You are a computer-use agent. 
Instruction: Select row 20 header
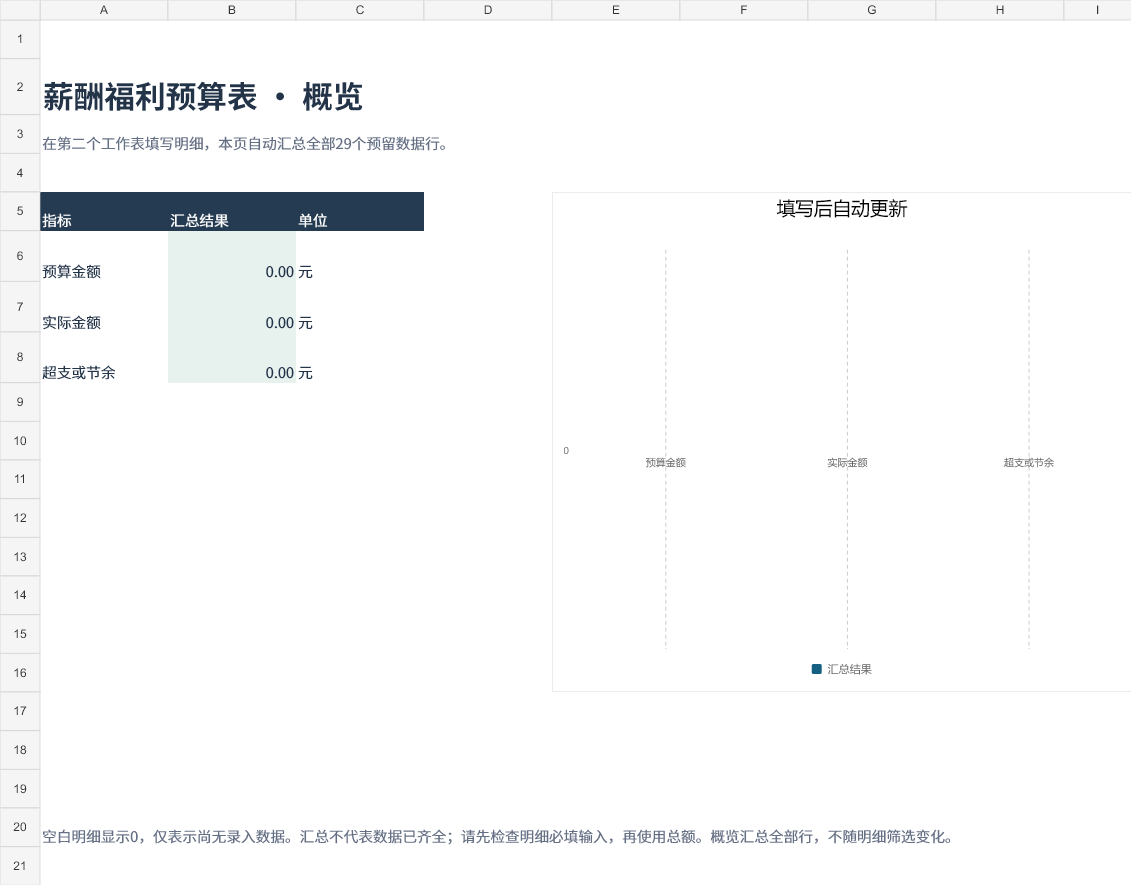tap(20, 827)
